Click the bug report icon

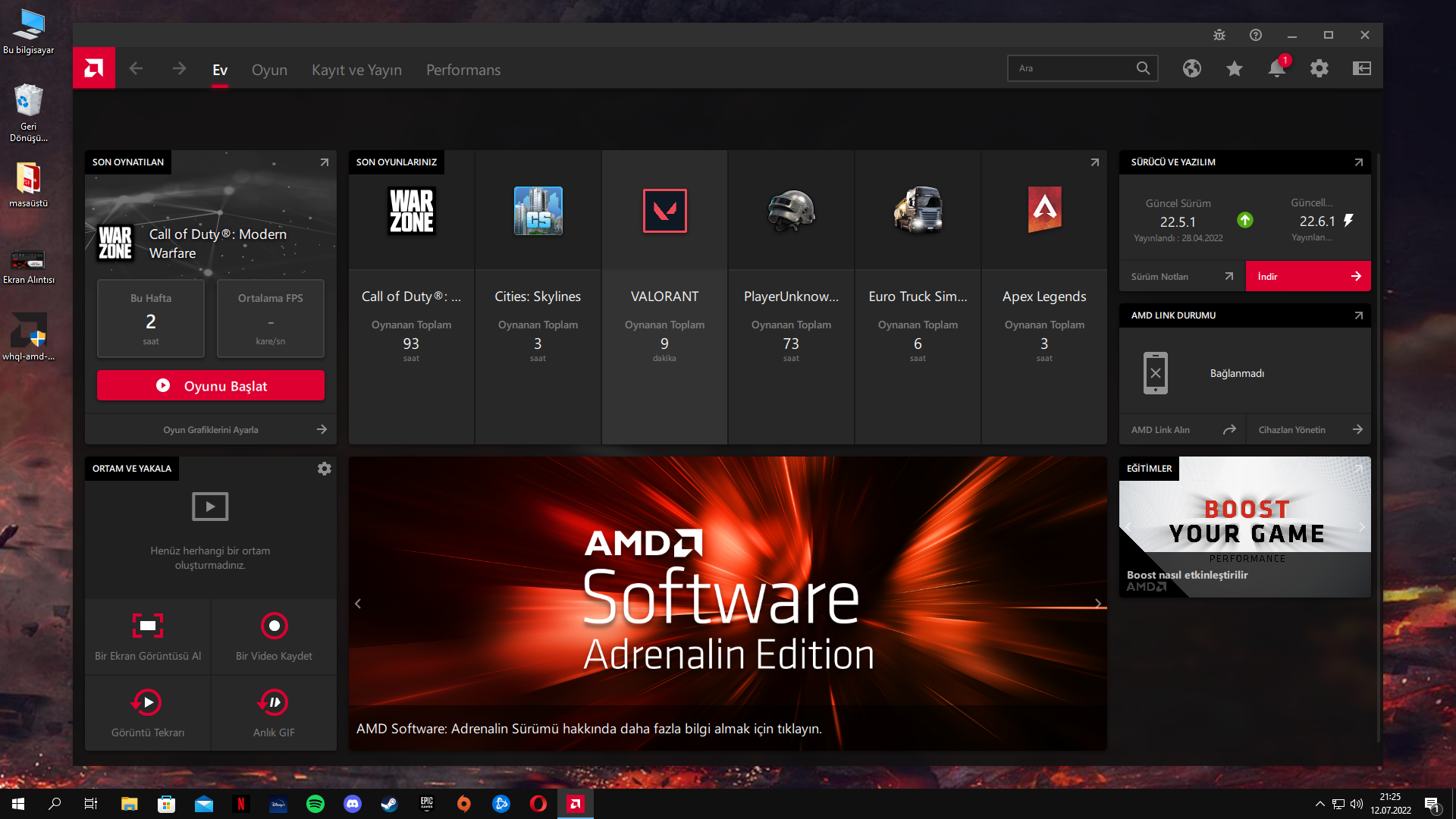coord(1219,35)
